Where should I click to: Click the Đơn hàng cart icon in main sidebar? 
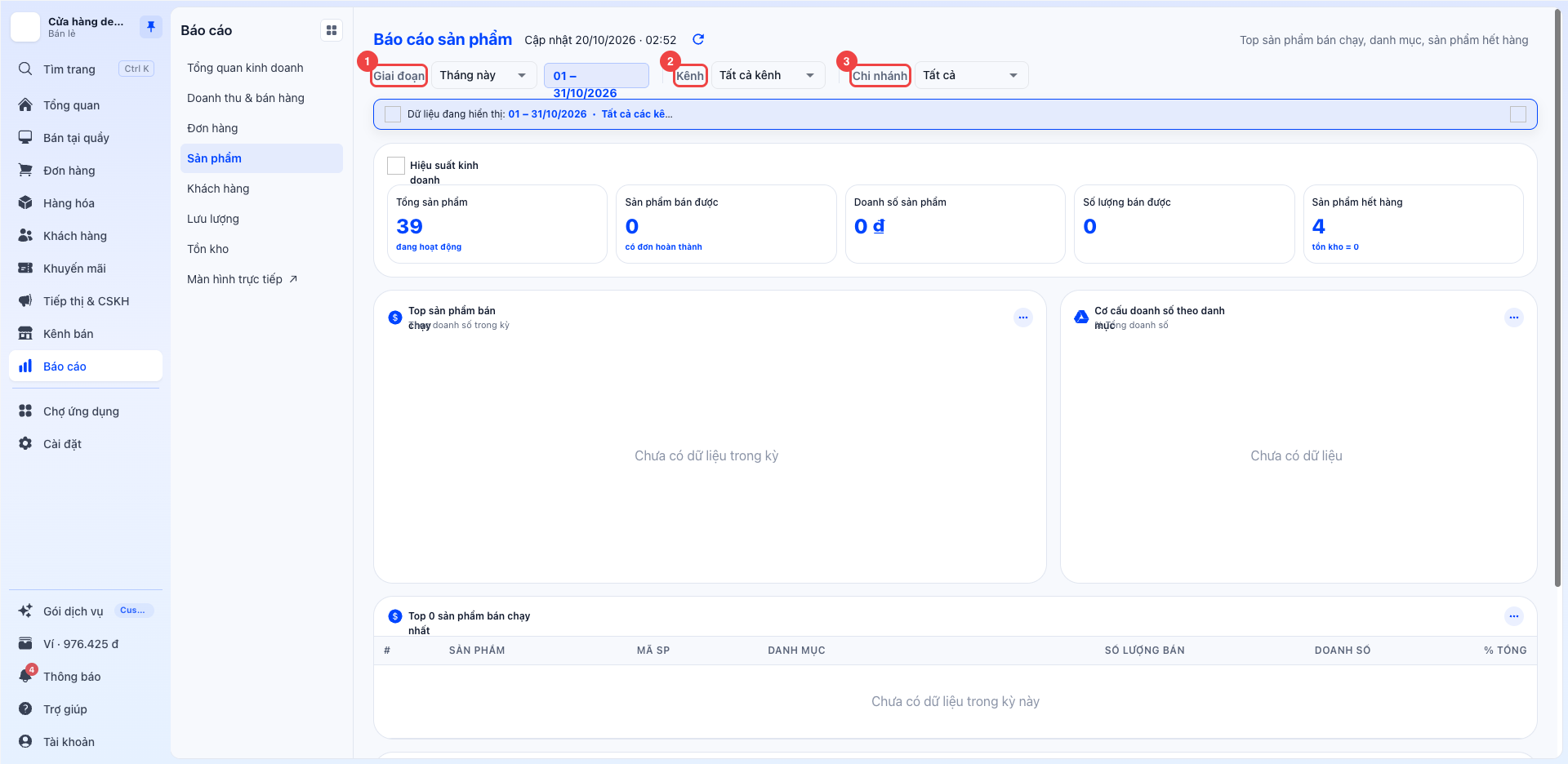pyautogui.click(x=25, y=170)
